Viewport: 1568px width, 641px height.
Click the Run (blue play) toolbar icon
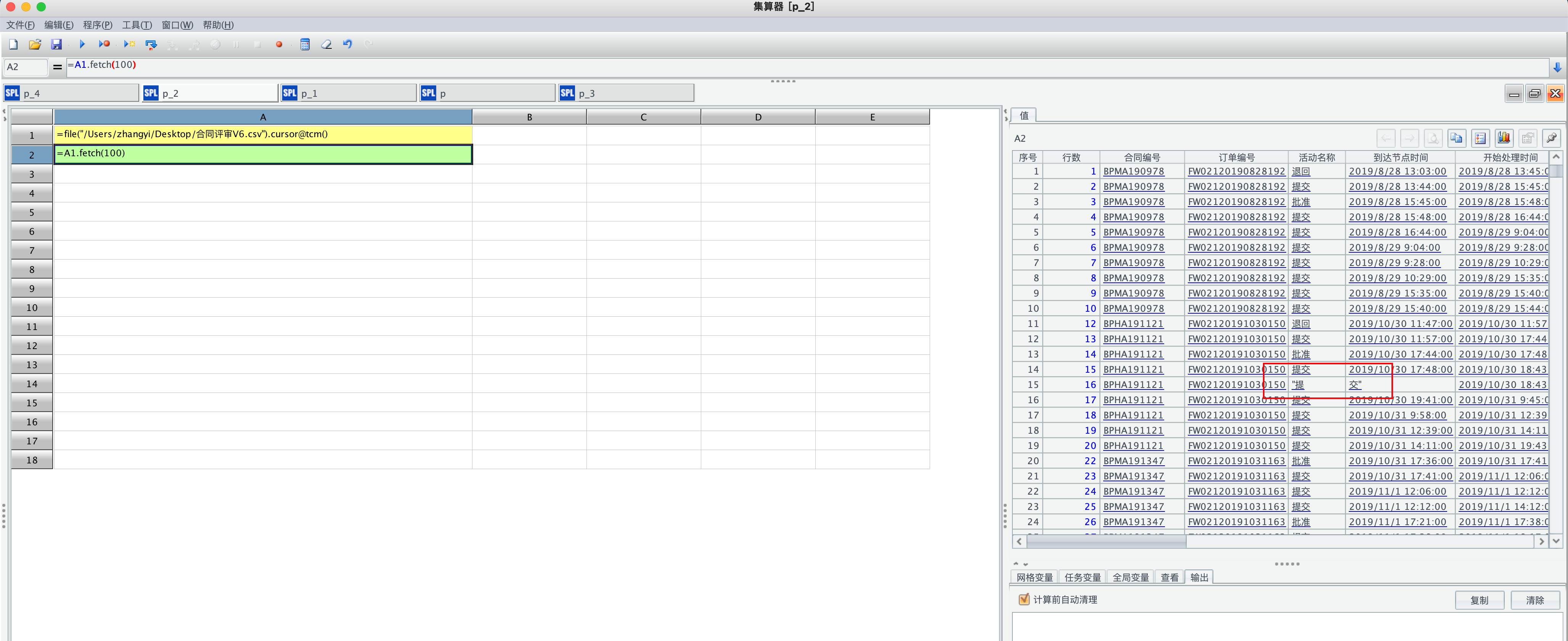point(82,44)
